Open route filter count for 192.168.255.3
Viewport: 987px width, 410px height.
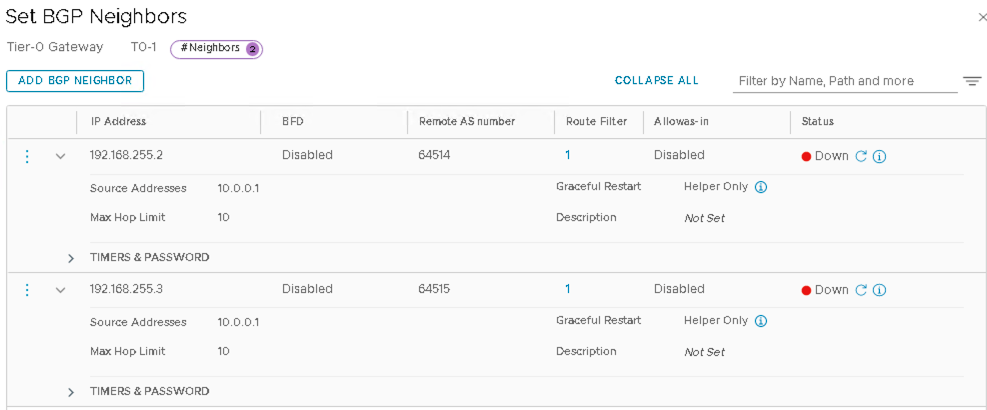(567, 289)
